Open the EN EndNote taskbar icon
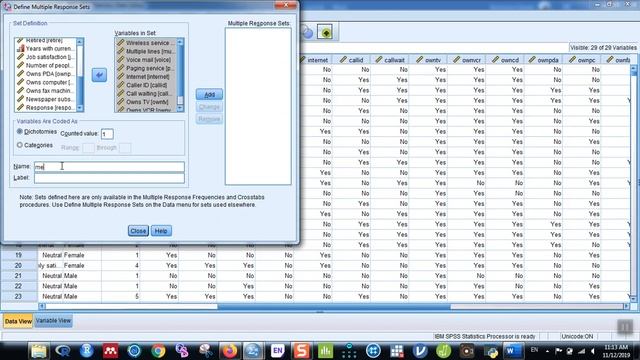Image resolution: width=640 pixels, height=360 pixels. point(278,351)
